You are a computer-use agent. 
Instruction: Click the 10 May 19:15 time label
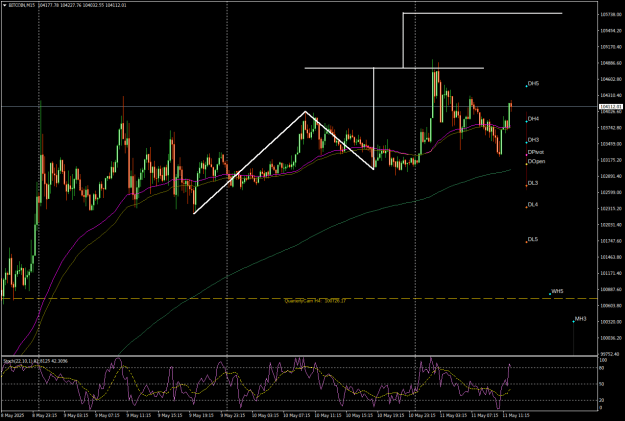tap(391, 415)
